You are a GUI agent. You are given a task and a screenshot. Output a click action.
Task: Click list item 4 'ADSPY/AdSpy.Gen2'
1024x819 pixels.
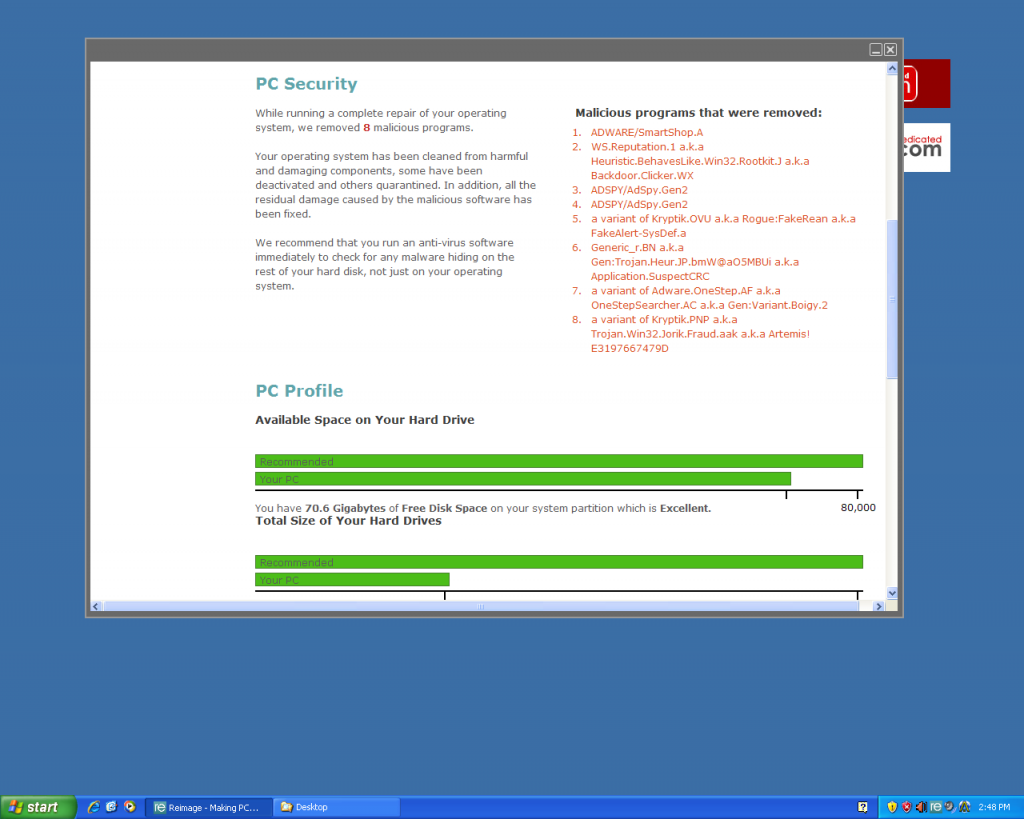pos(639,204)
